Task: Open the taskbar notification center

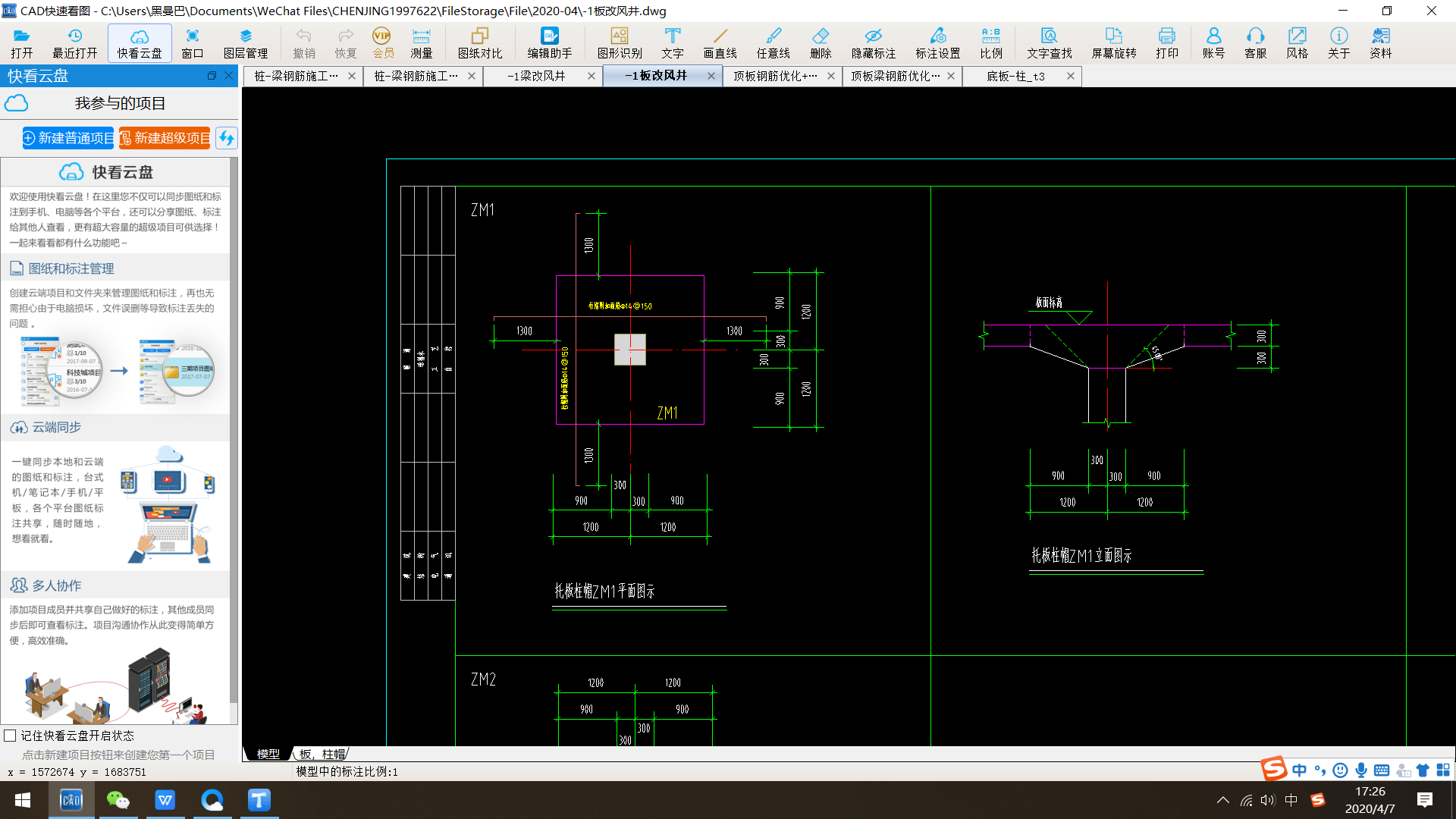Action: (x=1424, y=800)
